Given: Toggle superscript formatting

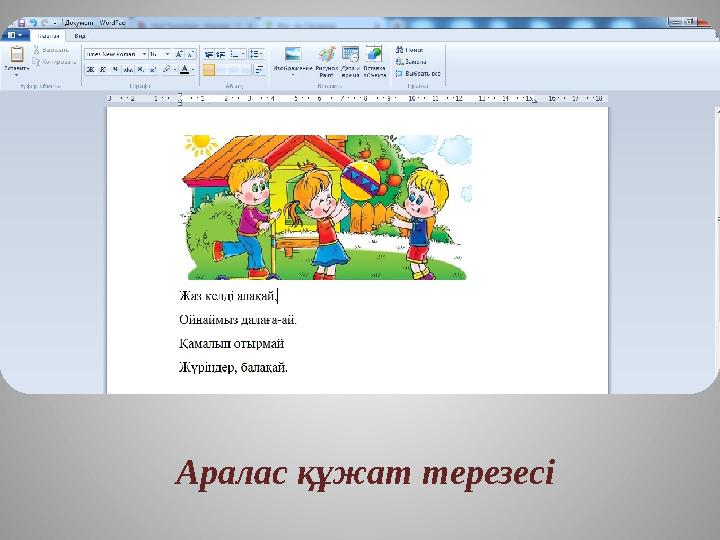Looking at the screenshot, I should [x=153, y=69].
